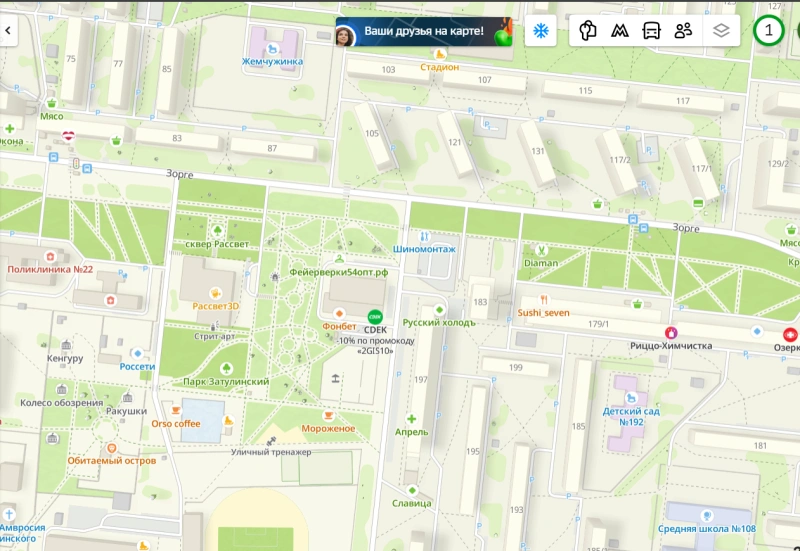
Task: Select the Колесо обозрения marker
Action: point(61,390)
